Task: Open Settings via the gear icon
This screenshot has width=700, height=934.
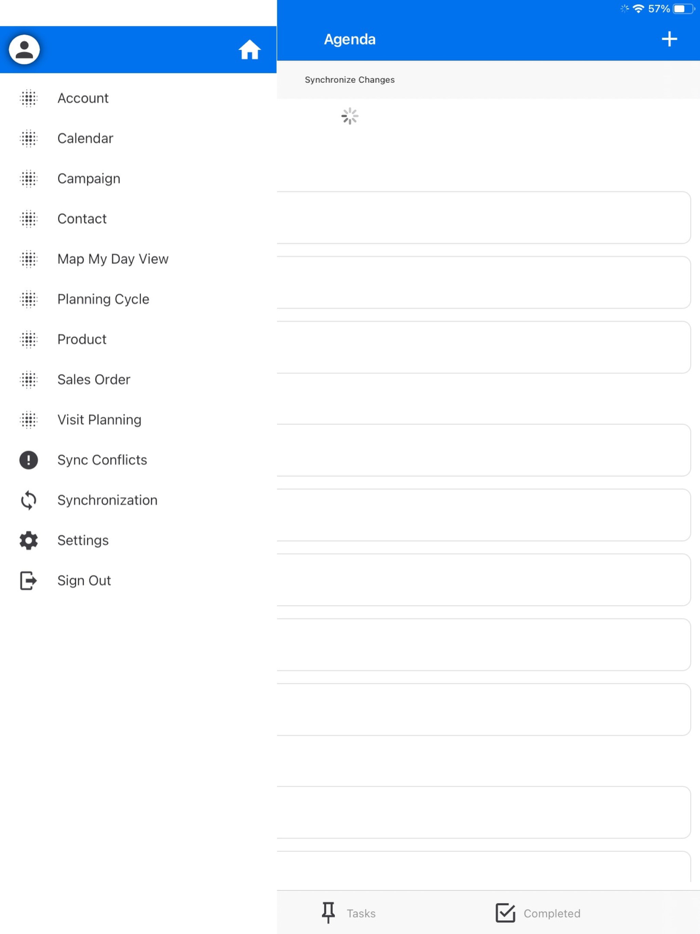Action: [x=27, y=540]
